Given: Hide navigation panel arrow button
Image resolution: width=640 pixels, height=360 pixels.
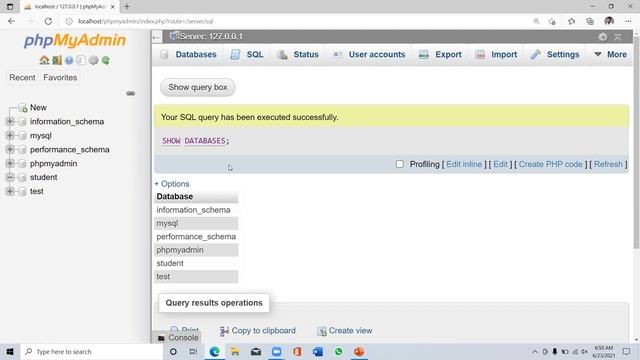Looking at the screenshot, I should (x=156, y=37).
